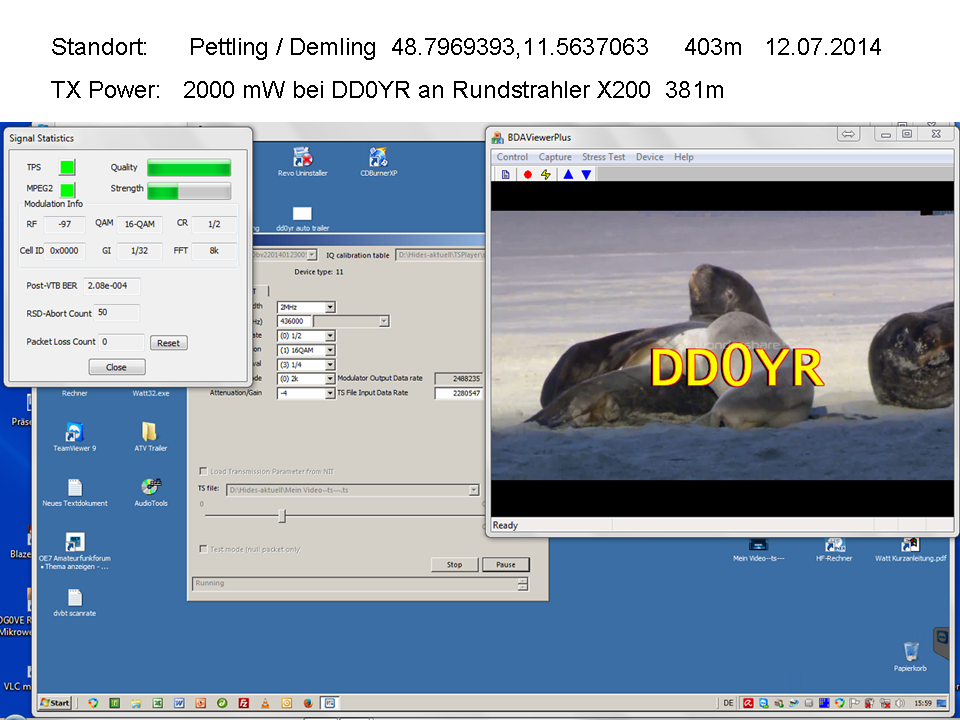Expand the 2MHz bandwidth dropdown
This screenshot has width=960, height=720.
click(x=331, y=307)
